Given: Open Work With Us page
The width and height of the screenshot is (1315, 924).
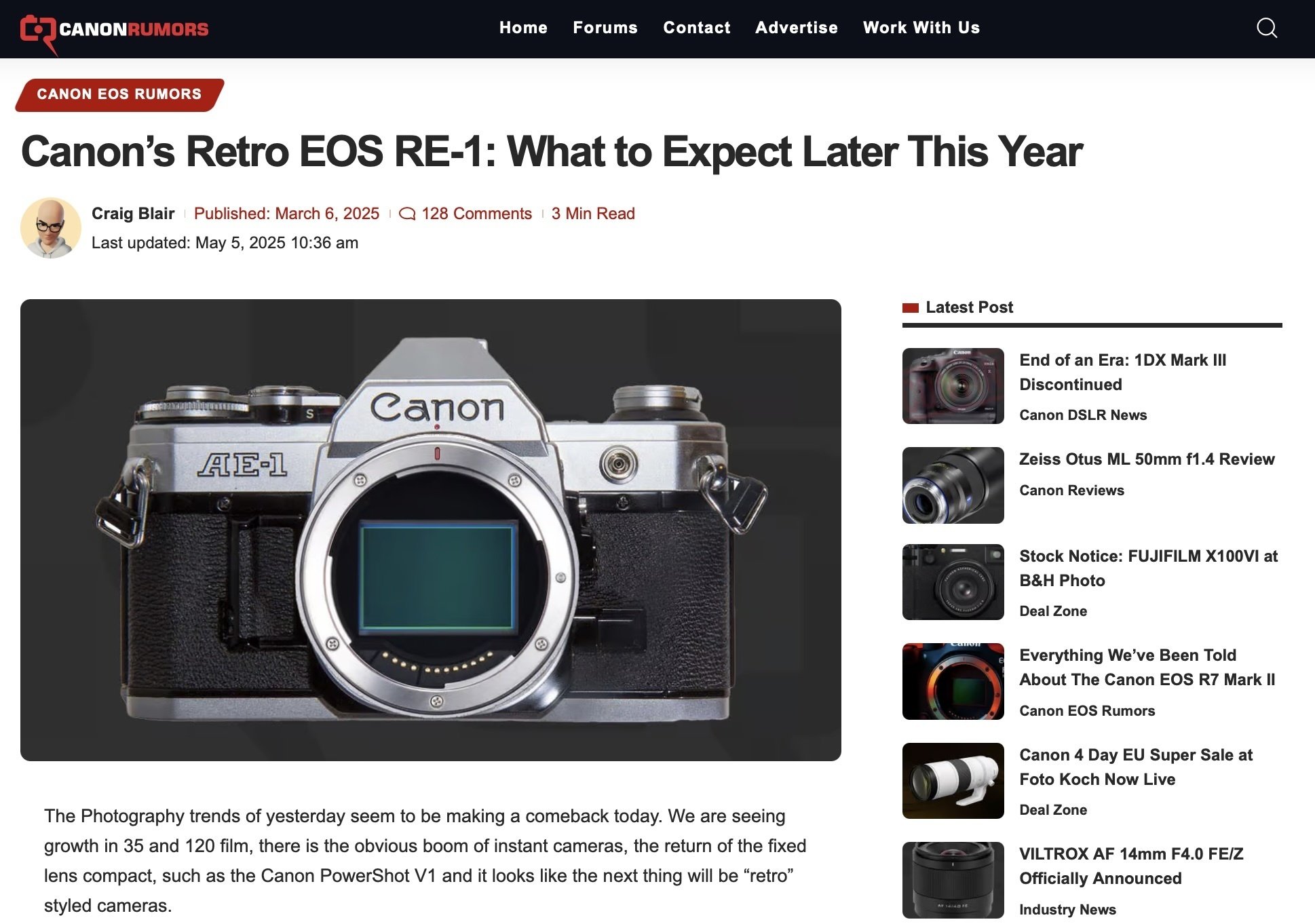Looking at the screenshot, I should 921,28.
